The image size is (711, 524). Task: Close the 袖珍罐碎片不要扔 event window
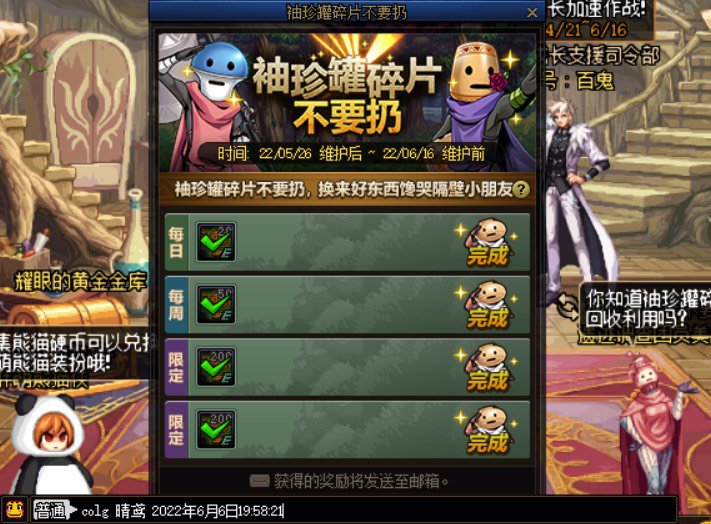pos(532,13)
